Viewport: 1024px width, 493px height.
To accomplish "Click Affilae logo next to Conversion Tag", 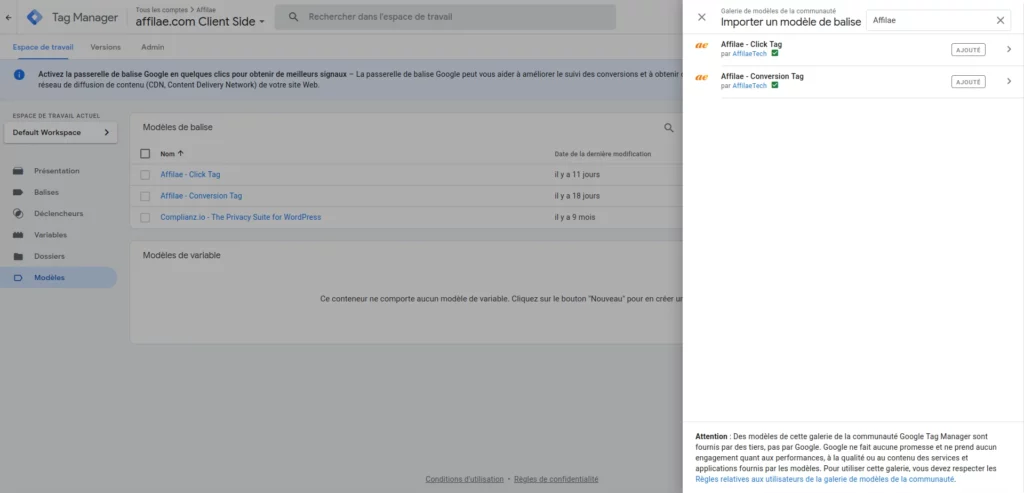I will pyautogui.click(x=702, y=77).
